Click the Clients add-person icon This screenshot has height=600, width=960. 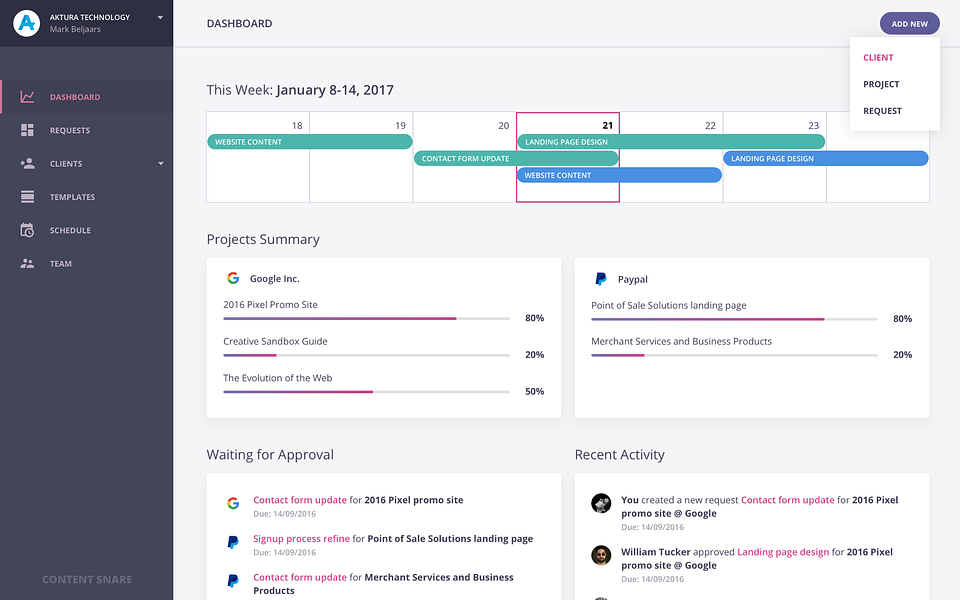tap(28, 163)
